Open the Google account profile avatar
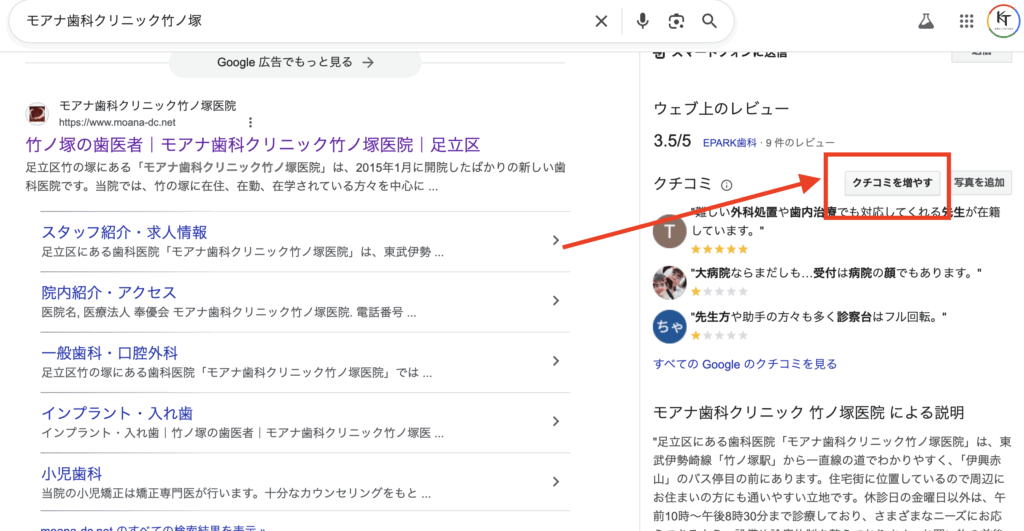This screenshot has height=531, width=1024. point(1002,21)
